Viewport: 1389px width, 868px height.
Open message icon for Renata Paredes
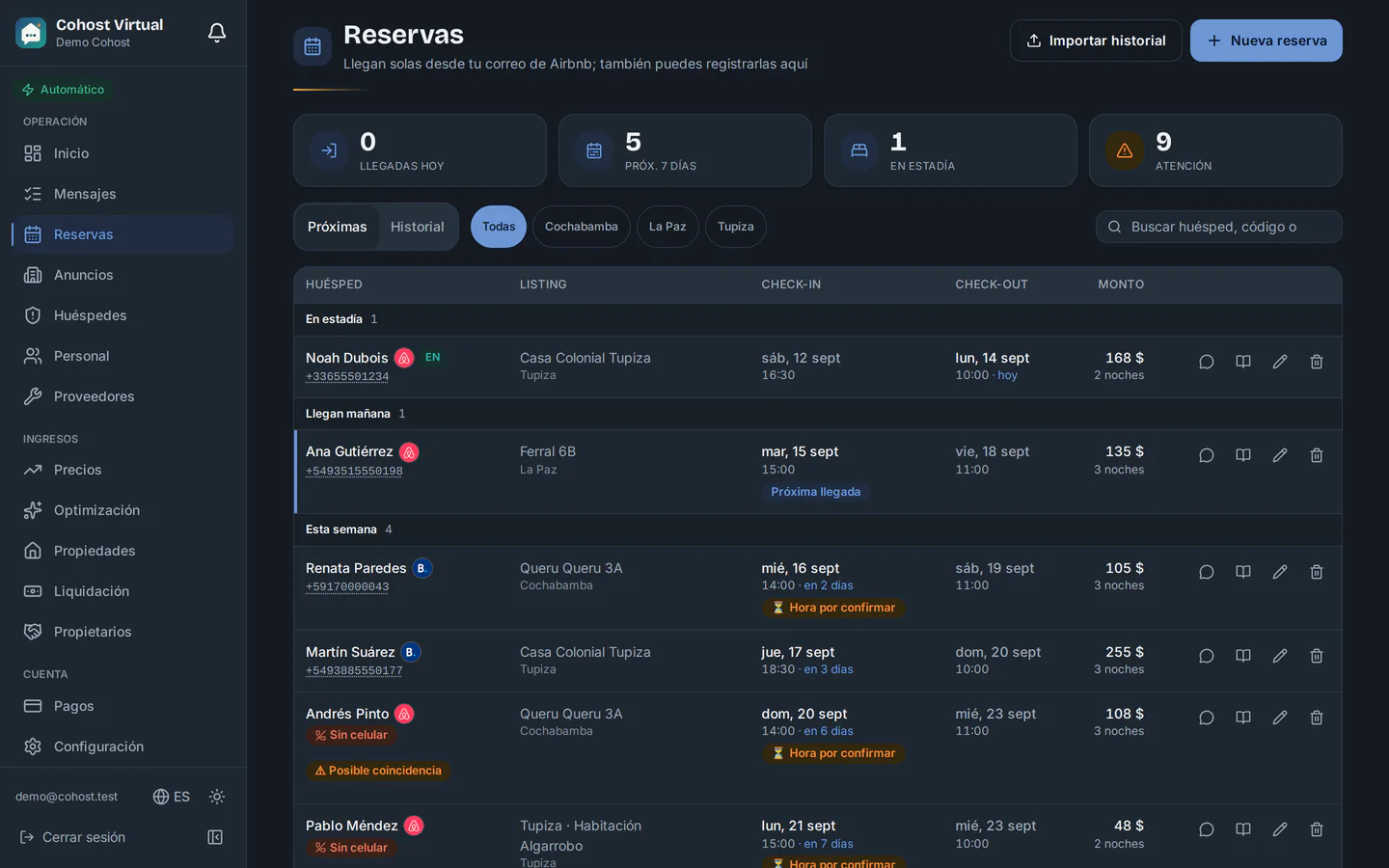coord(1206,572)
